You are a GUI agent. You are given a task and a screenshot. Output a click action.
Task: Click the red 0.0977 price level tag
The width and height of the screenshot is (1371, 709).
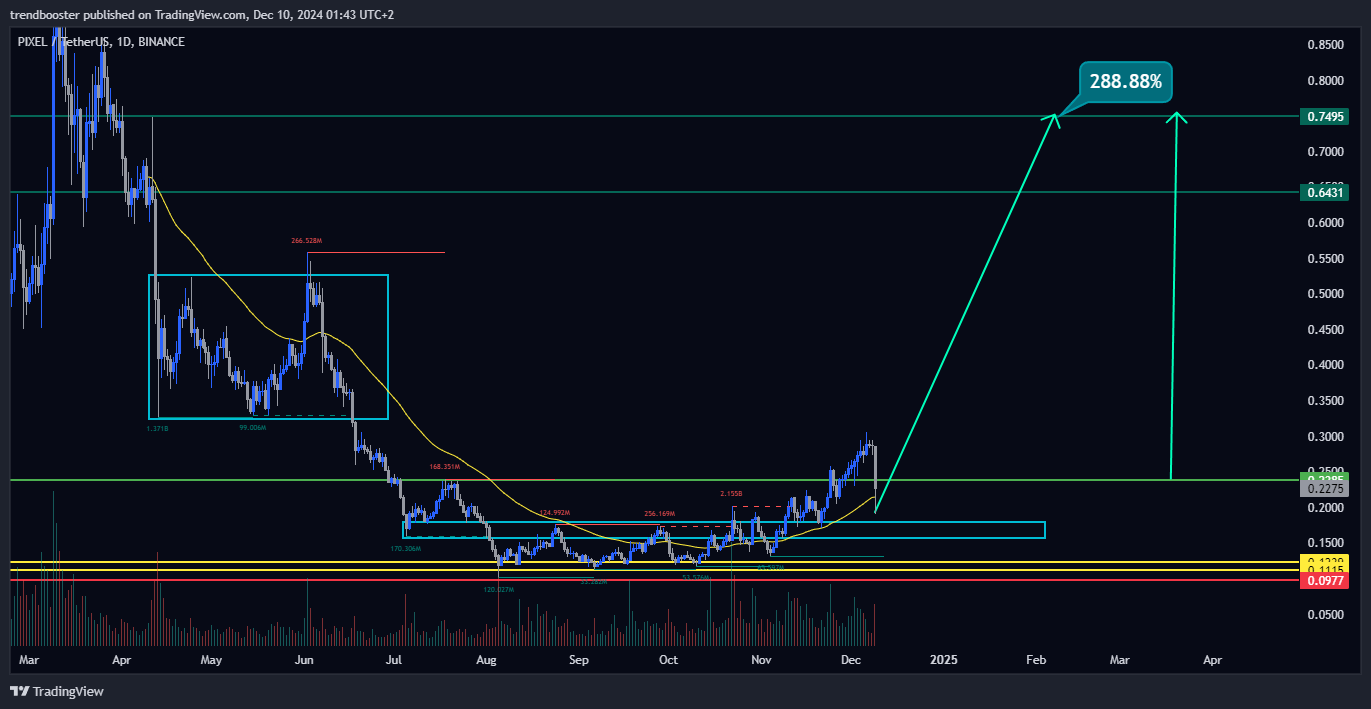pos(1327,581)
